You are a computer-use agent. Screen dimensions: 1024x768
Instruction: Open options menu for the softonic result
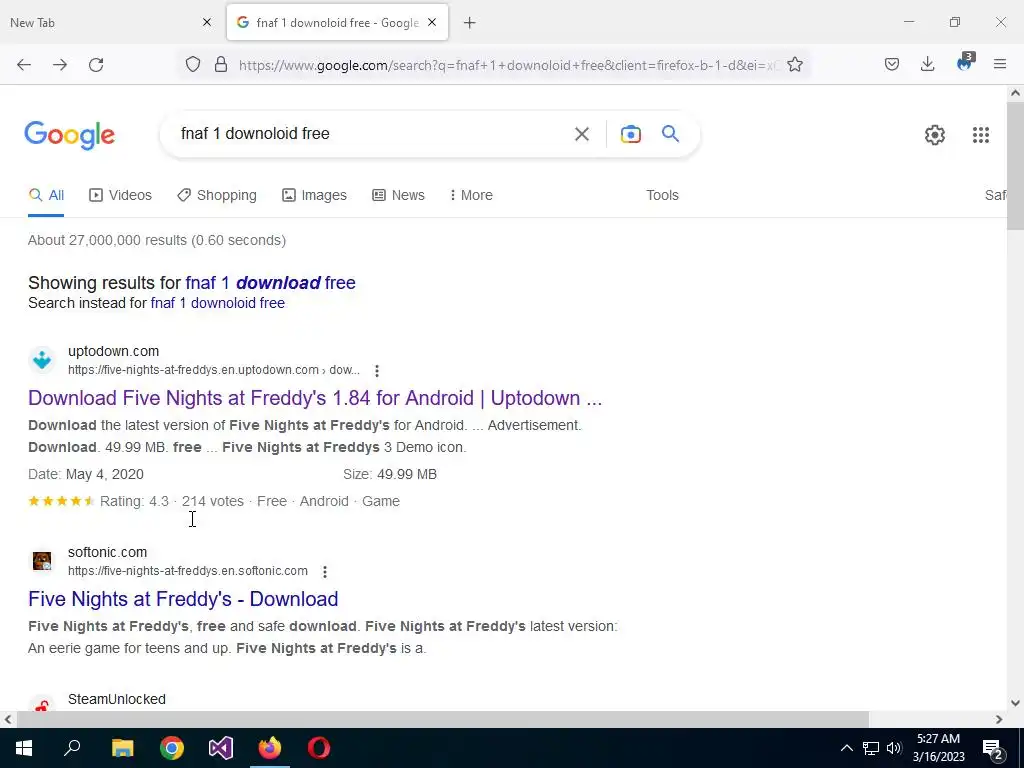click(325, 572)
